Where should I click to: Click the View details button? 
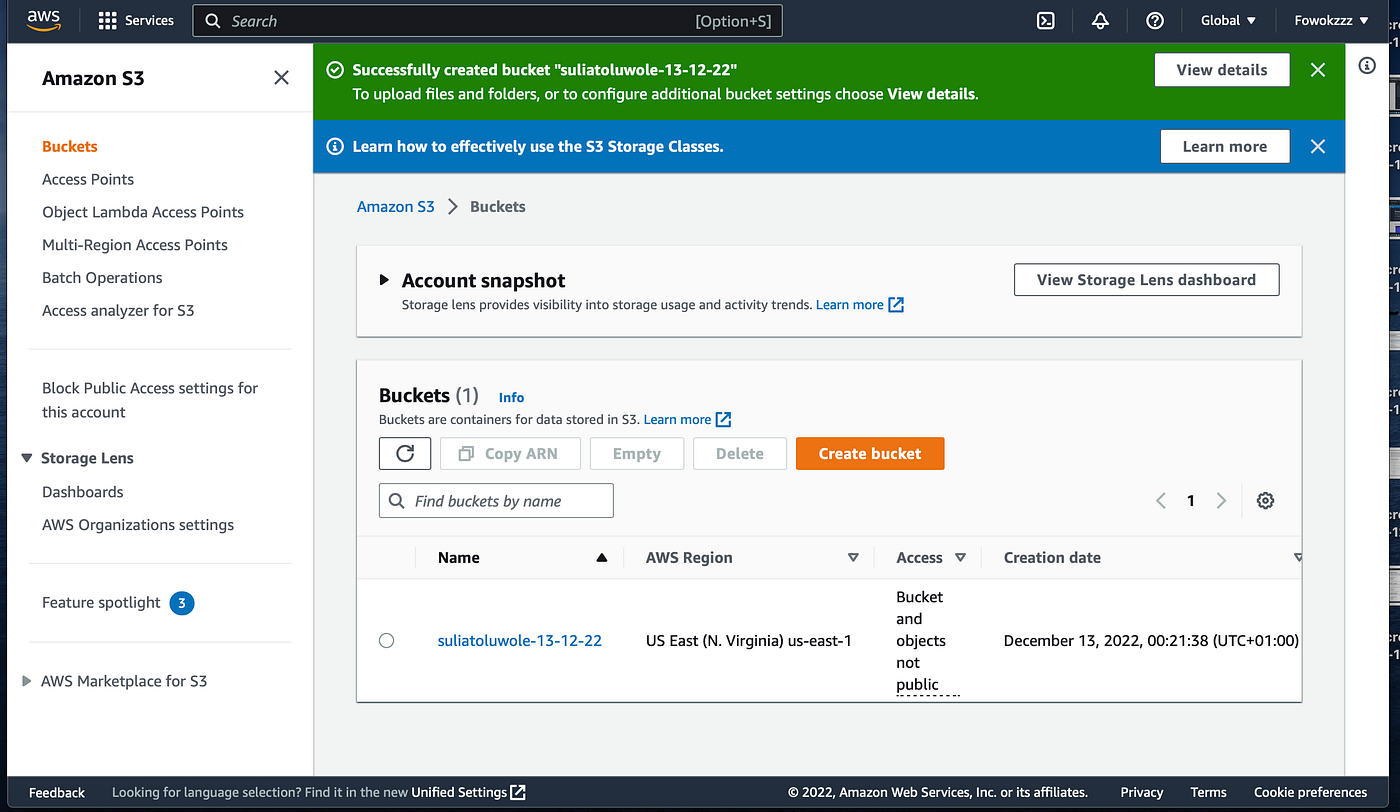pyautogui.click(x=1222, y=70)
